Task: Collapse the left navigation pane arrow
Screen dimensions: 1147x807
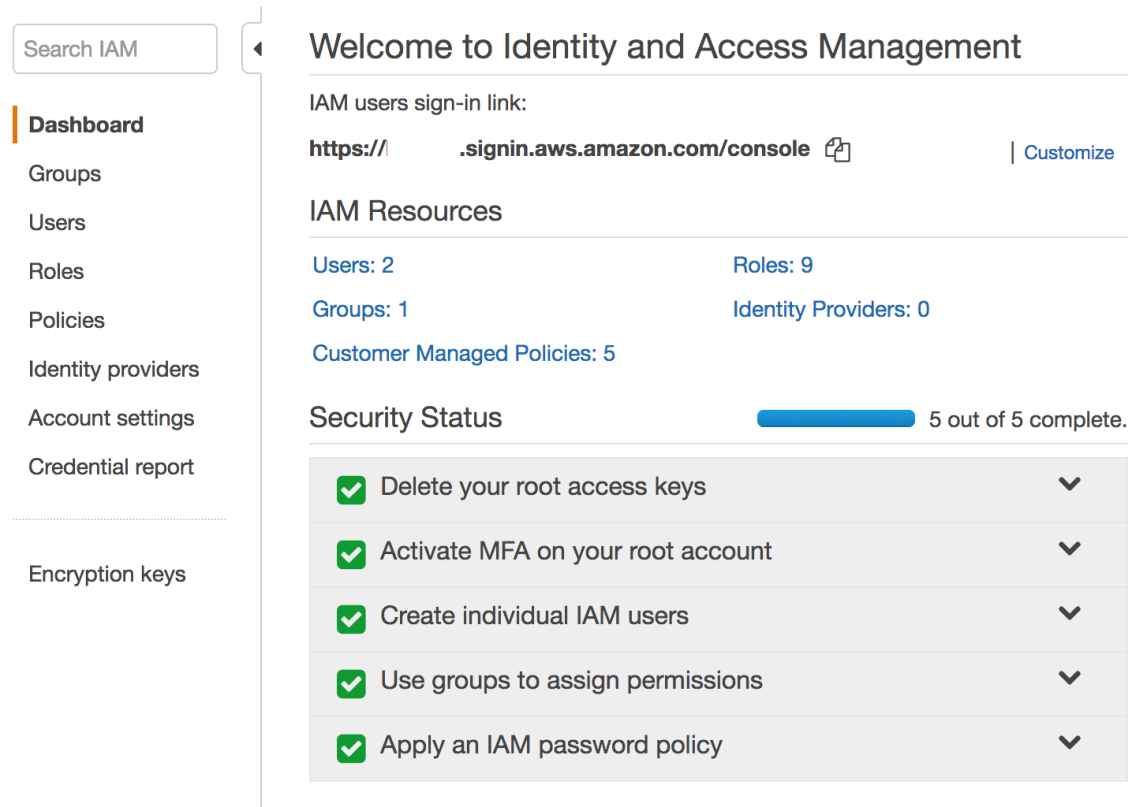Action: coord(257,49)
